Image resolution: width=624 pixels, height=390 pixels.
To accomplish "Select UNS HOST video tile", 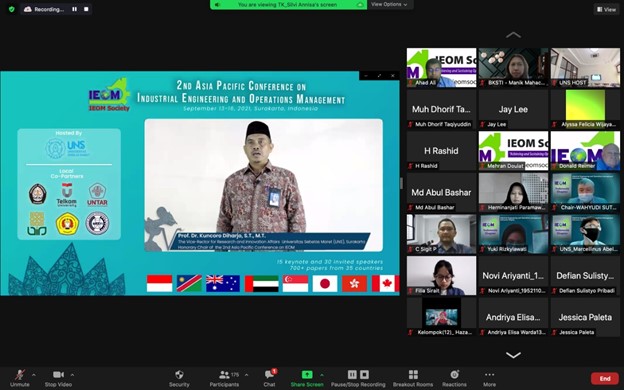I will (585, 67).
